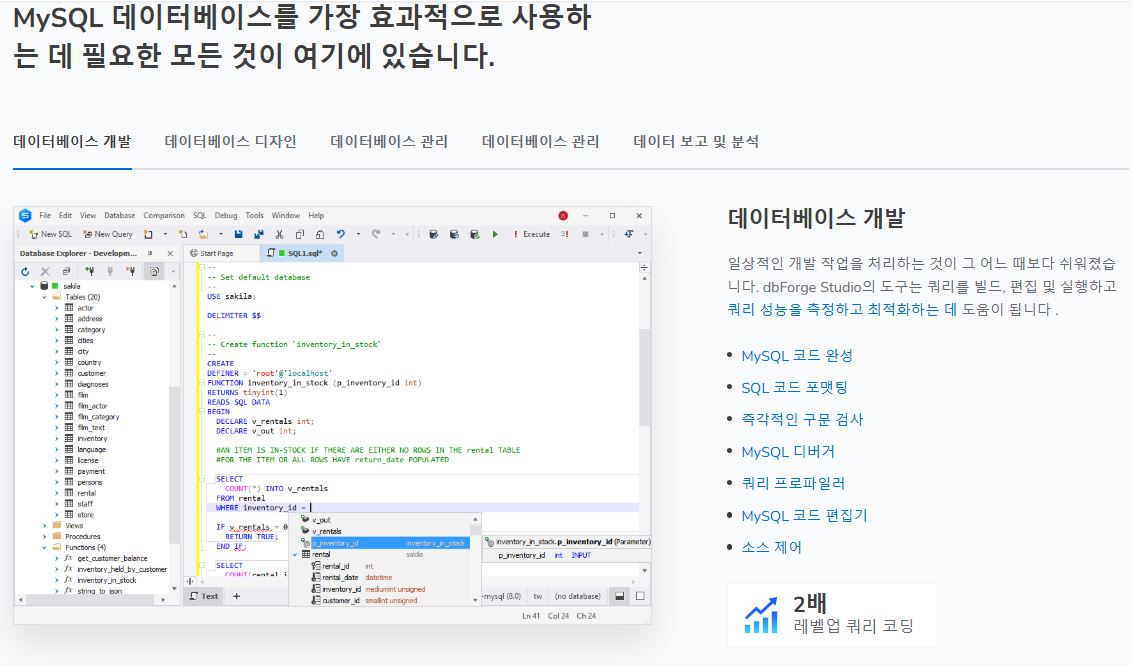Open the MySQL 코드 편집기 link
The image size is (1132, 666).
(x=804, y=516)
